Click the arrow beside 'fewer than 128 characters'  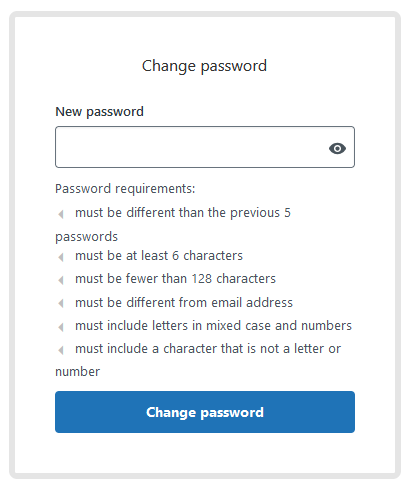[61, 280]
